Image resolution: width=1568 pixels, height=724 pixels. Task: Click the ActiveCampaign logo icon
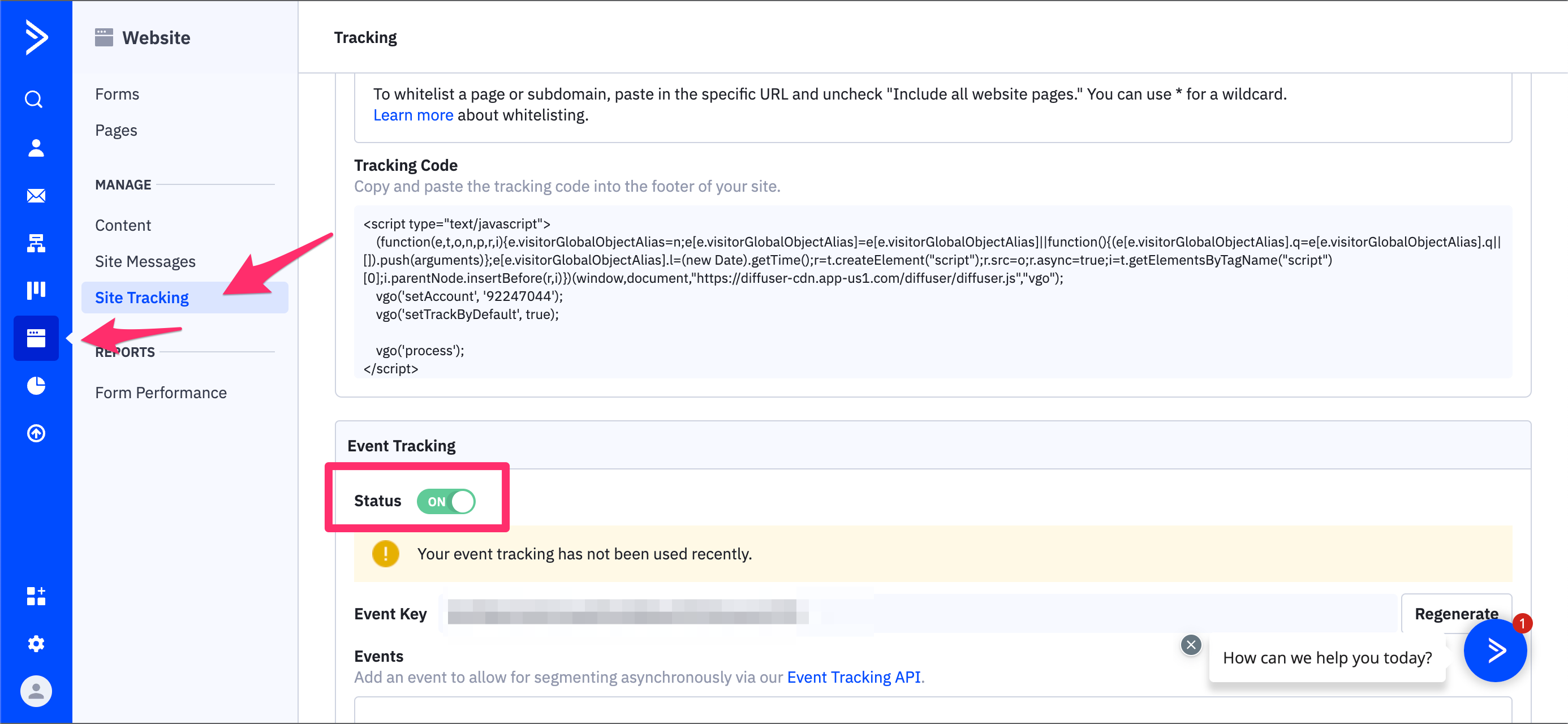click(x=36, y=37)
